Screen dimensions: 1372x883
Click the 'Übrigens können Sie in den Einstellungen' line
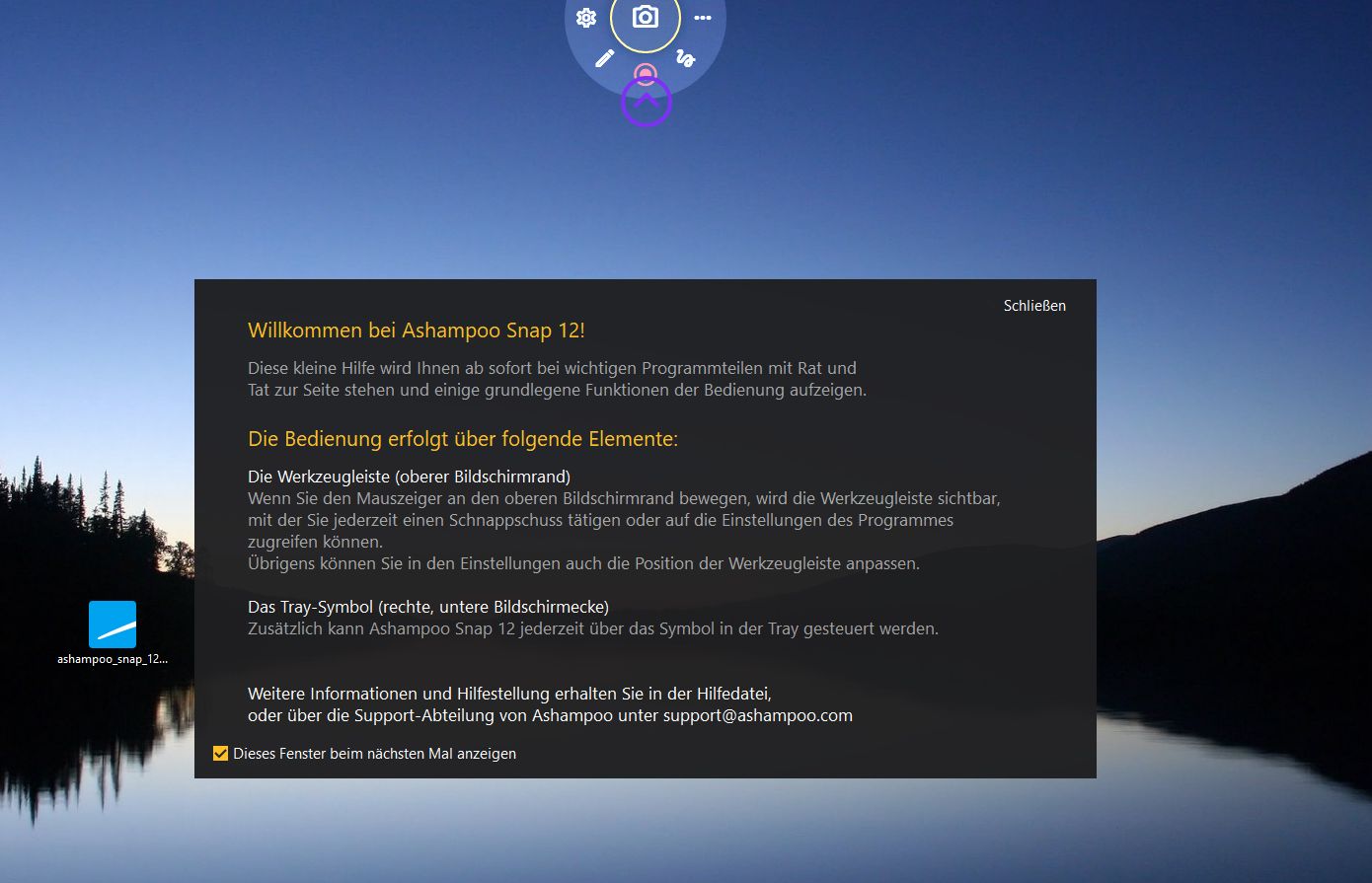[x=583, y=563]
